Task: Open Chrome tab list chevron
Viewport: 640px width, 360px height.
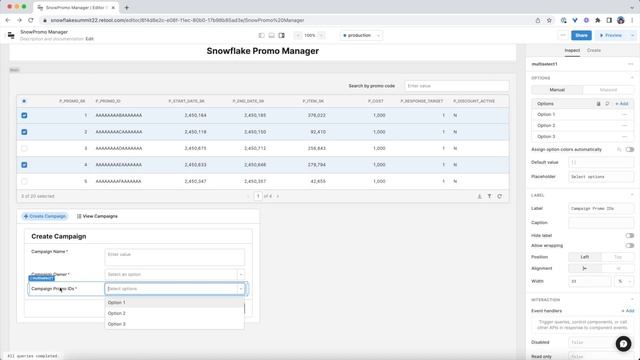Action: pos(632,7)
